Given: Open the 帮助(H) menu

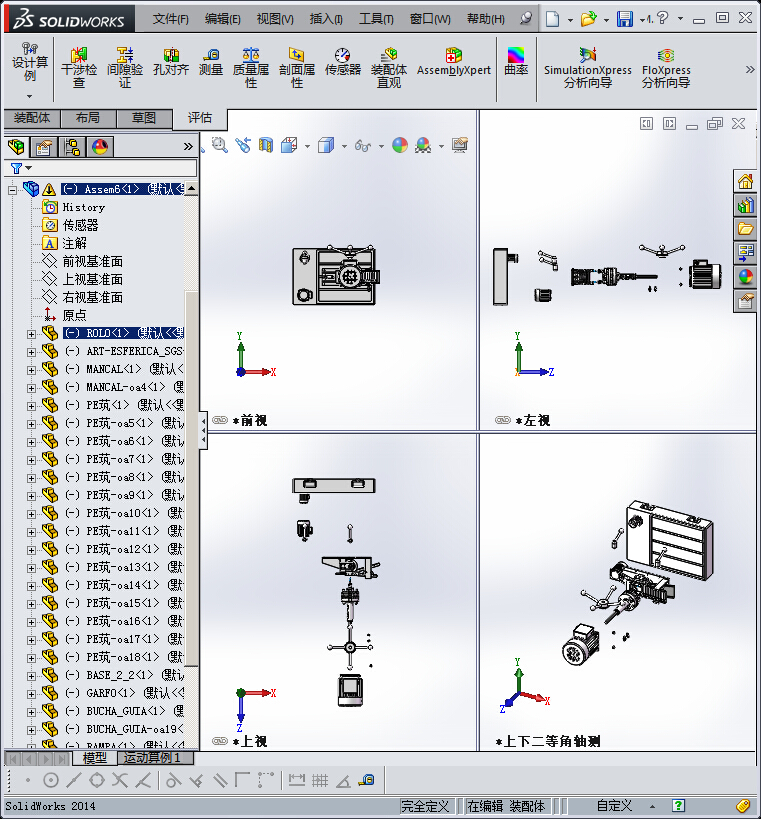Looking at the screenshot, I should (x=486, y=19).
